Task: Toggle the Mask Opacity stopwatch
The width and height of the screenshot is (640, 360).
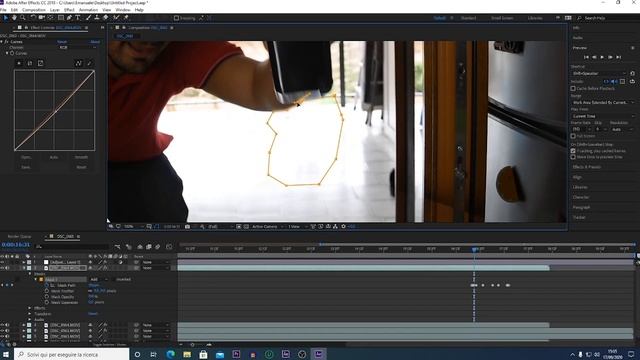Action: [x=47, y=297]
